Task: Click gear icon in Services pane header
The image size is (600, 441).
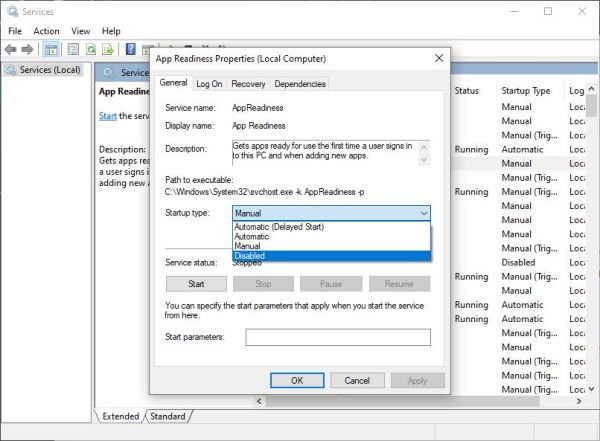Action: coord(108,72)
